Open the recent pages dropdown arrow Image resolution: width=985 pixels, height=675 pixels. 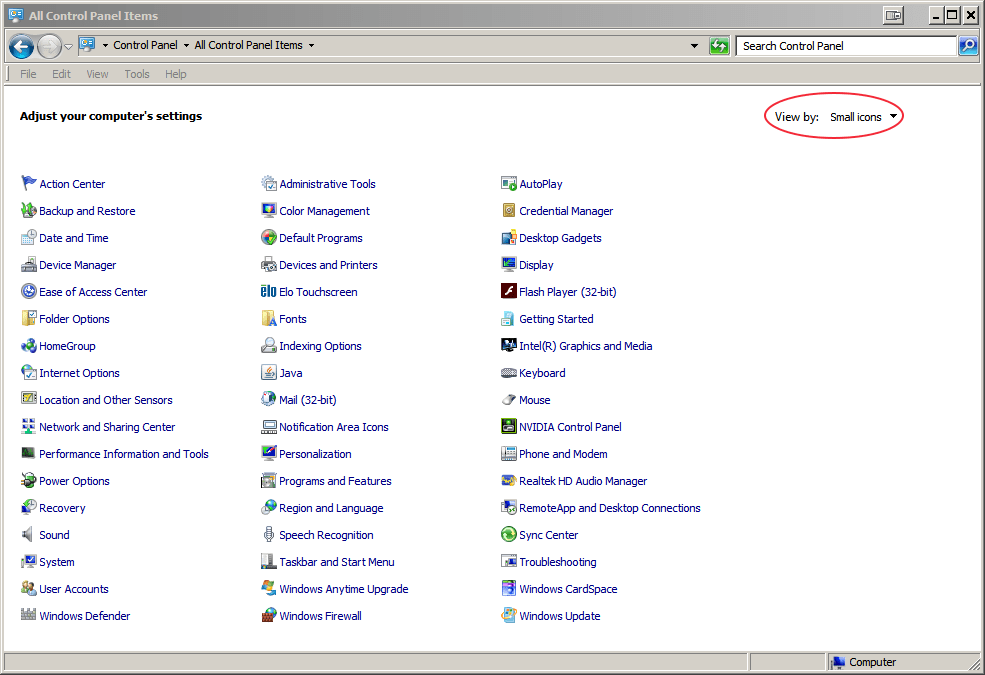pos(68,46)
